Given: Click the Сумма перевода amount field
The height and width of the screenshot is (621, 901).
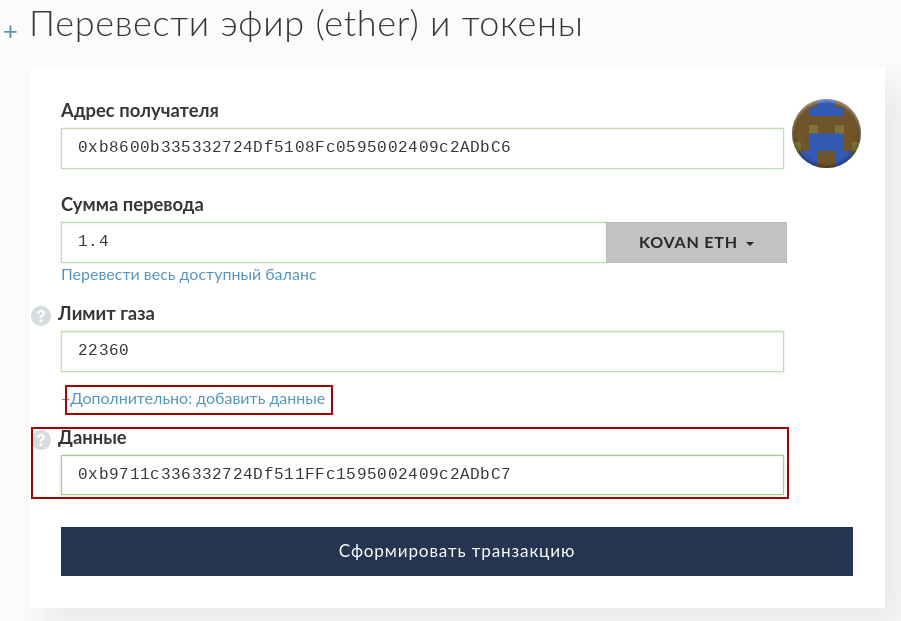Looking at the screenshot, I should [x=333, y=243].
